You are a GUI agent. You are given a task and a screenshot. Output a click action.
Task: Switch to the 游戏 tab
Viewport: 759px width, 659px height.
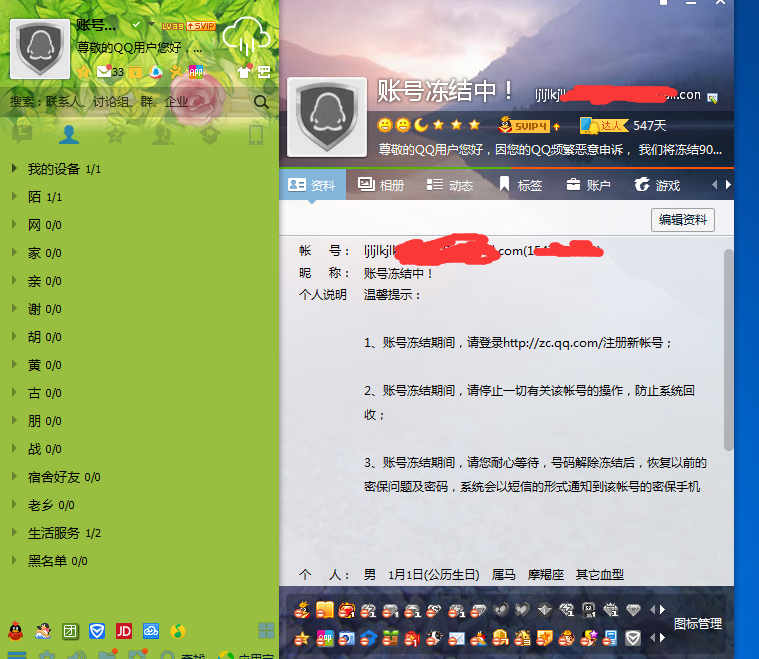(657, 185)
